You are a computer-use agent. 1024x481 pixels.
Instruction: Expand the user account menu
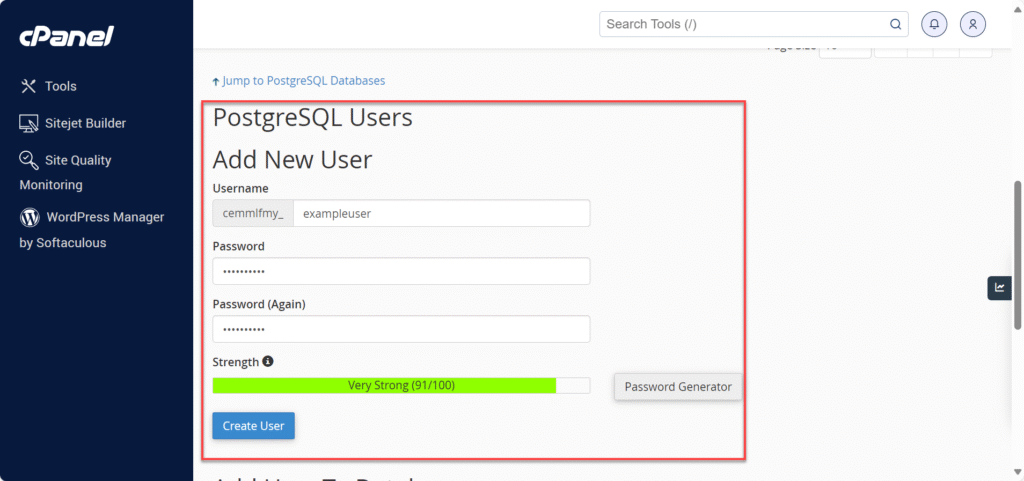point(973,24)
